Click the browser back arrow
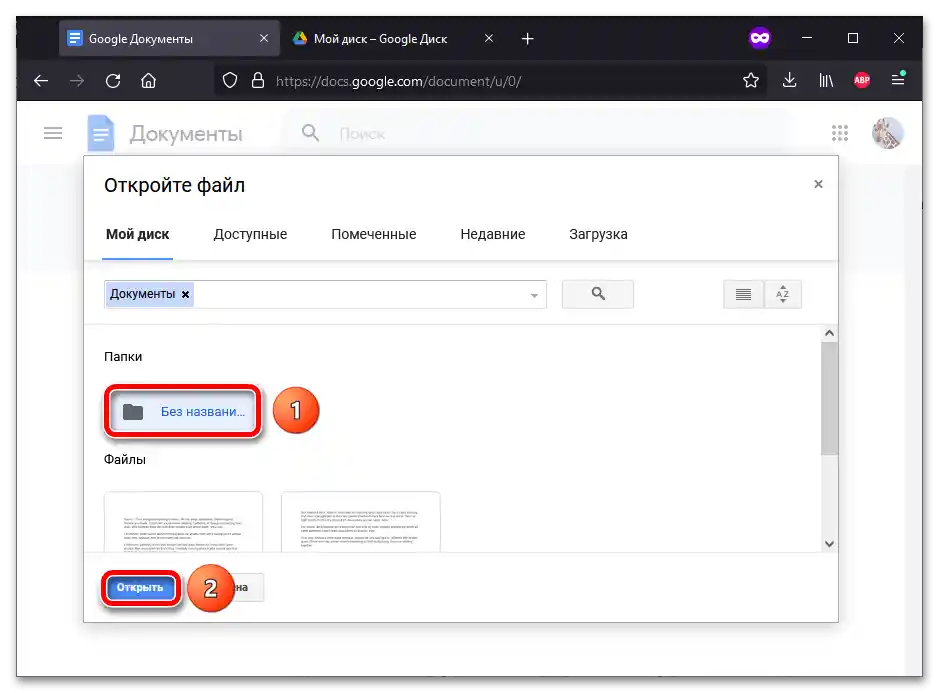Image resolution: width=939 pixels, height=693 pixels. 41,80
